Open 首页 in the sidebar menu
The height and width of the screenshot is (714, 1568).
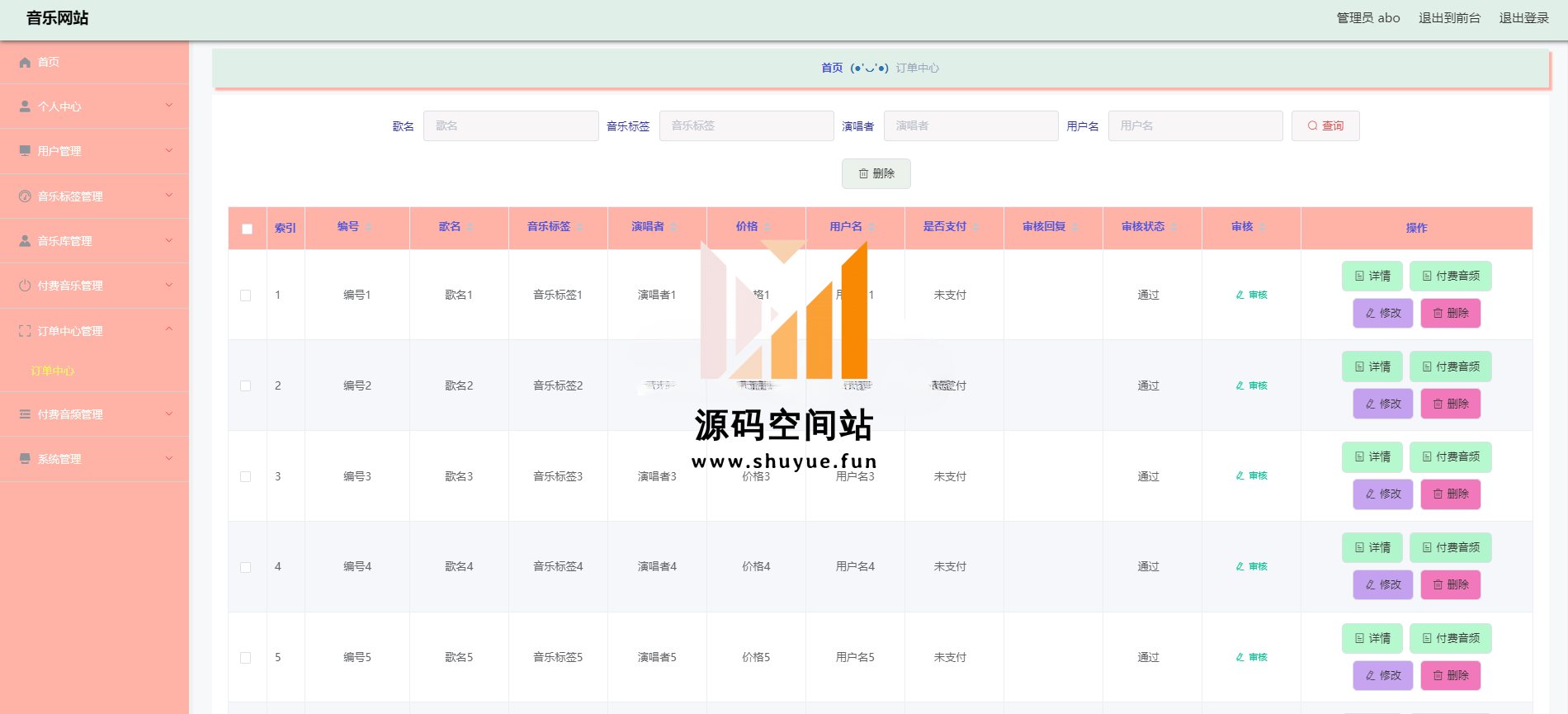coord(94,62)
